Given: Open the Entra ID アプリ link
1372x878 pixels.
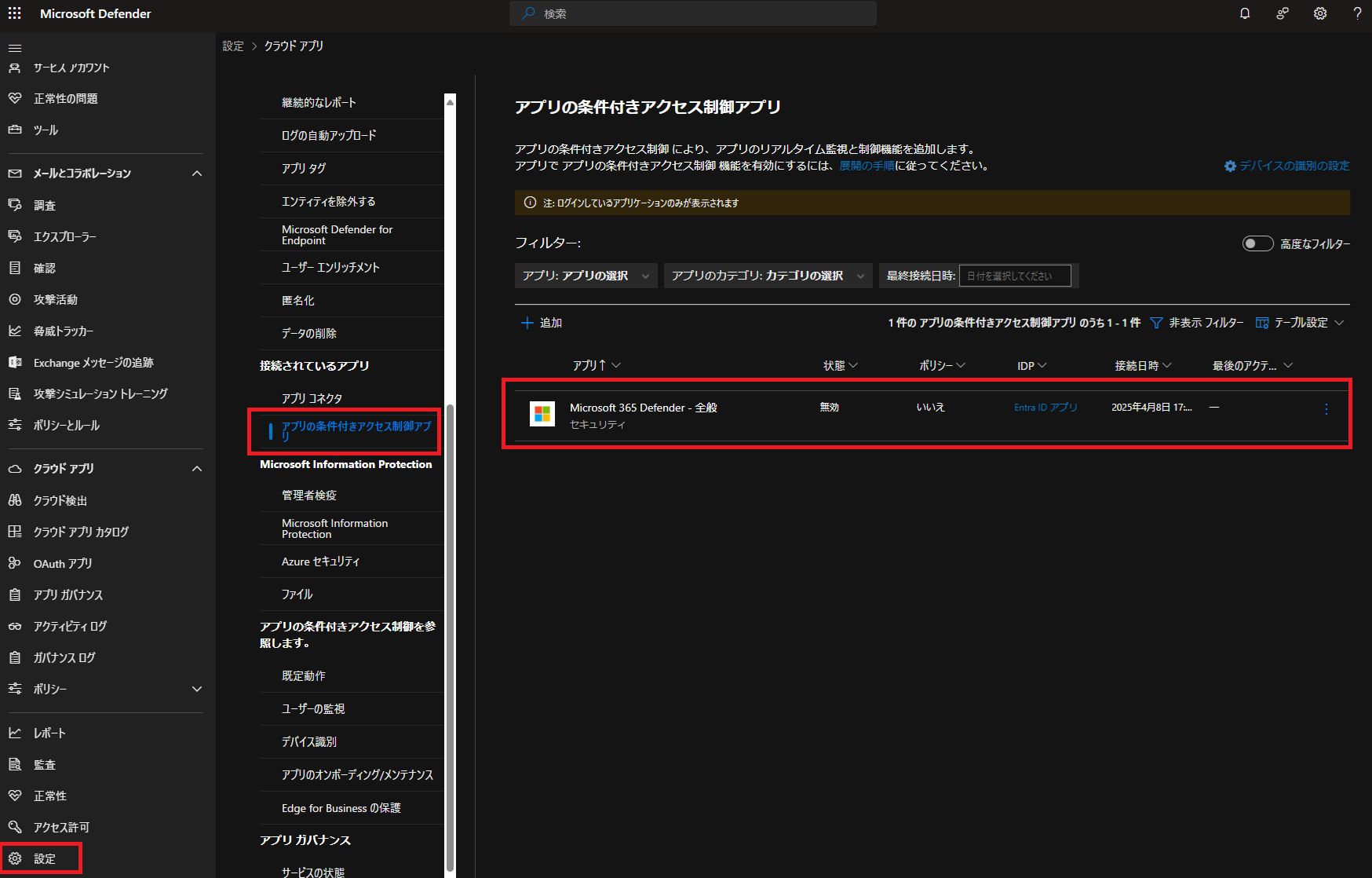Looking at the screenshot, I should tap(1045, 408).
